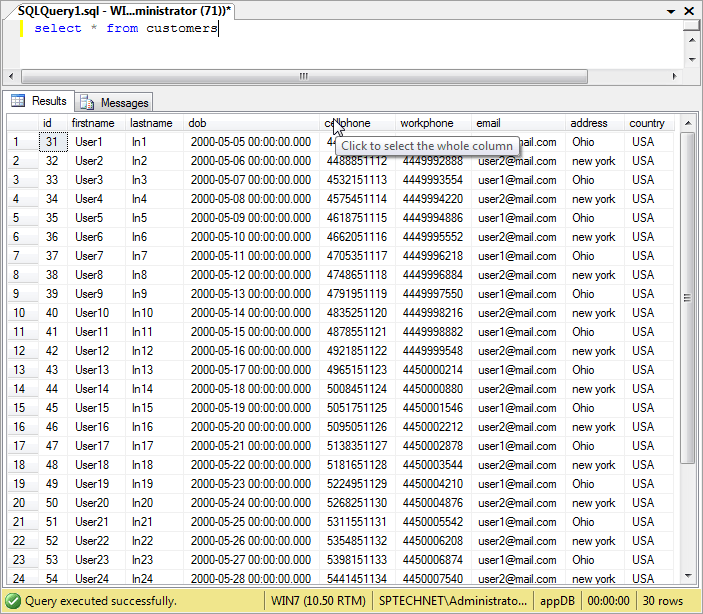Click workphone cell 4449995552
The width and height of the screenshot is (703, 614).
[433, 237]
